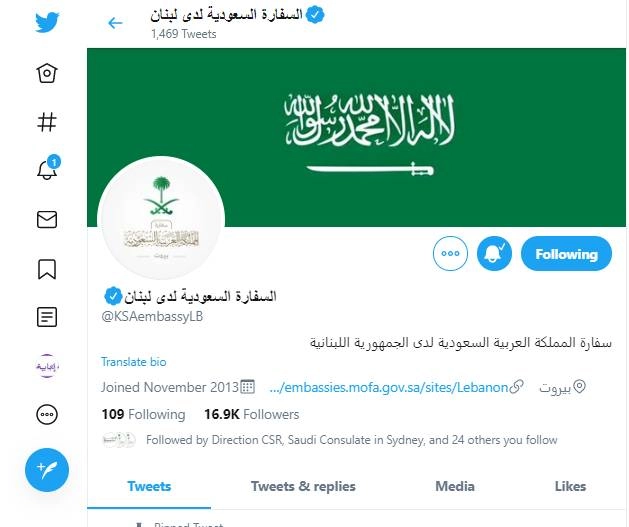The height and width of the screenshot is (527, 629).
Task: Click the compose Tweet feather button
Action: pyautogui.click(x=47, y=470)
